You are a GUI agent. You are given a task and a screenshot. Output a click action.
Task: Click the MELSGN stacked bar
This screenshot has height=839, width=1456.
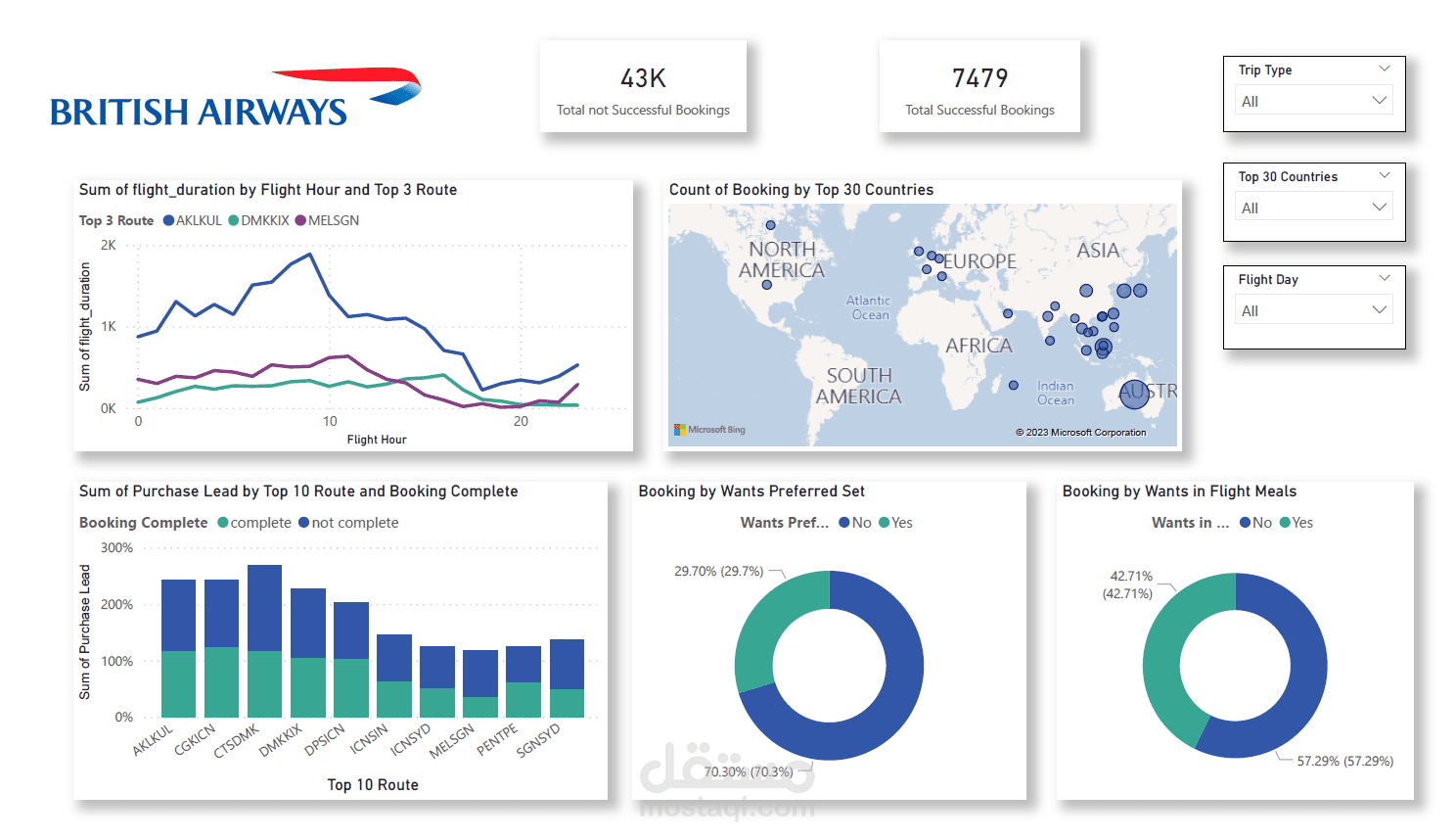pos(480,683)
